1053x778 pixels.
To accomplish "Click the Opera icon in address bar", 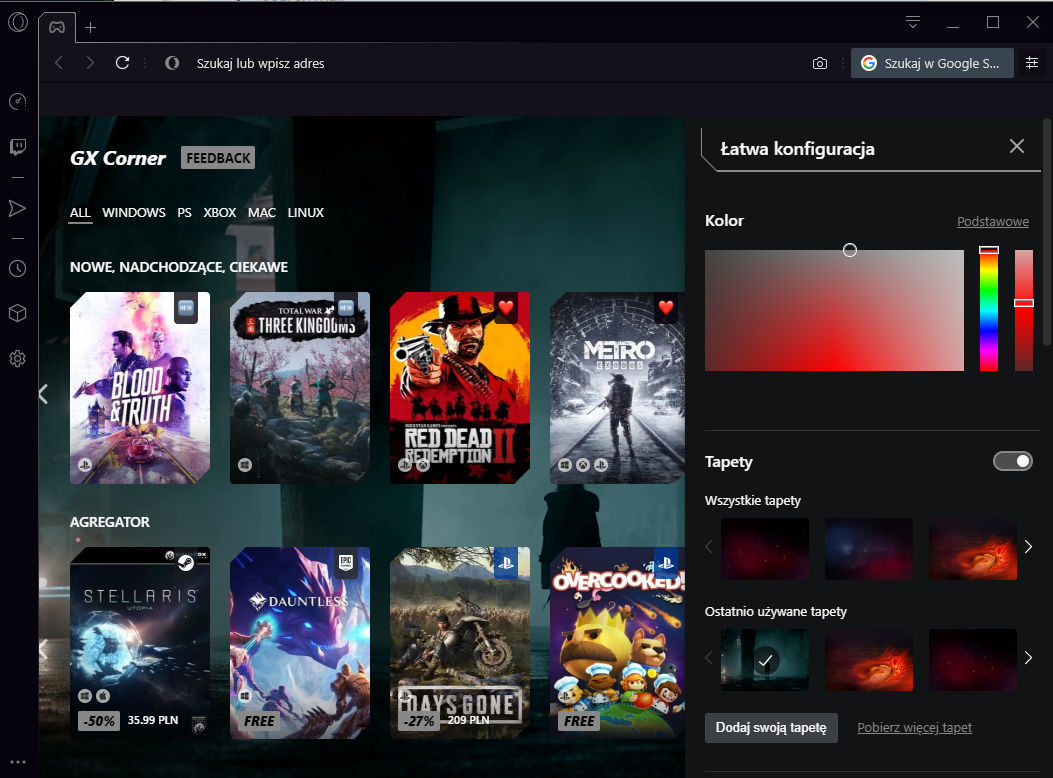I will point(172,63).
